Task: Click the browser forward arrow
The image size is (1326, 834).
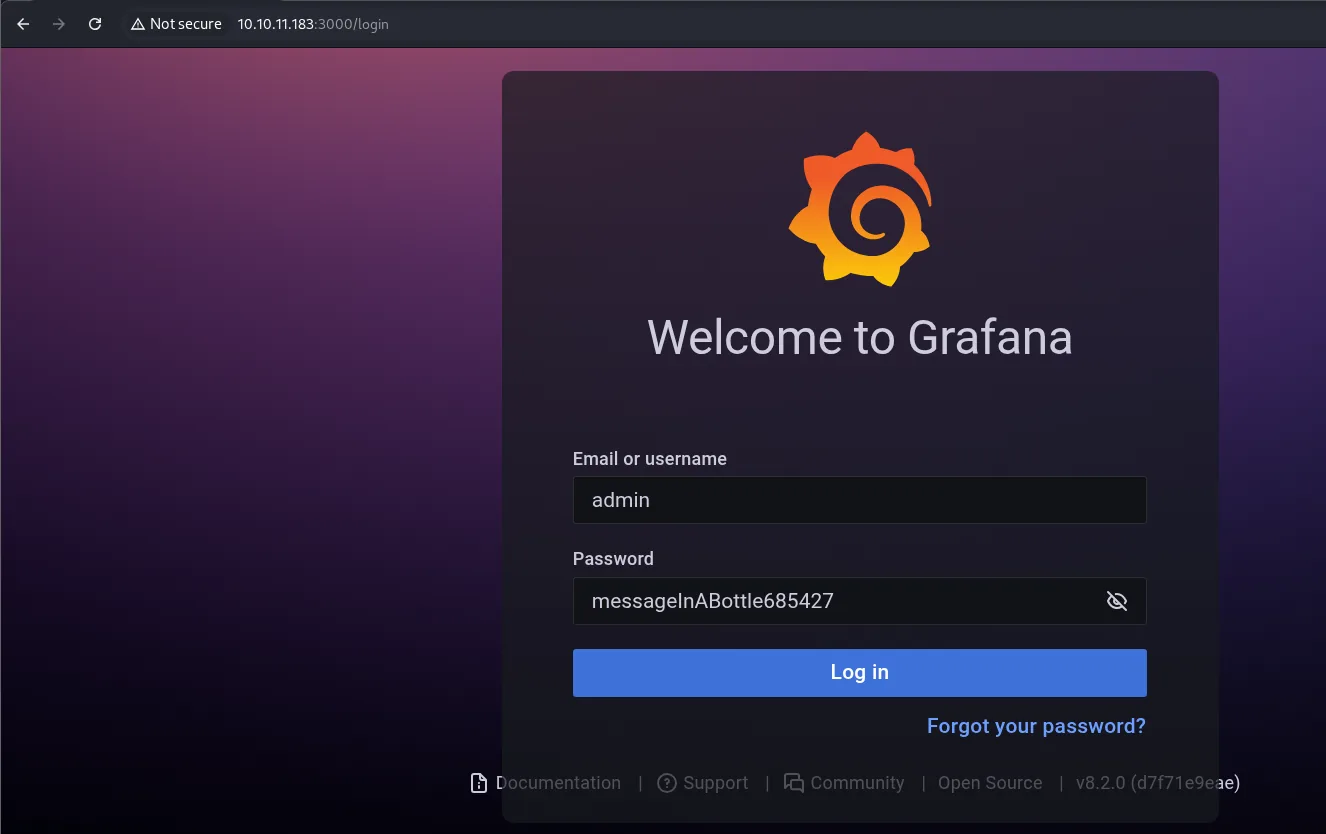Action: (x=59, y=24)
